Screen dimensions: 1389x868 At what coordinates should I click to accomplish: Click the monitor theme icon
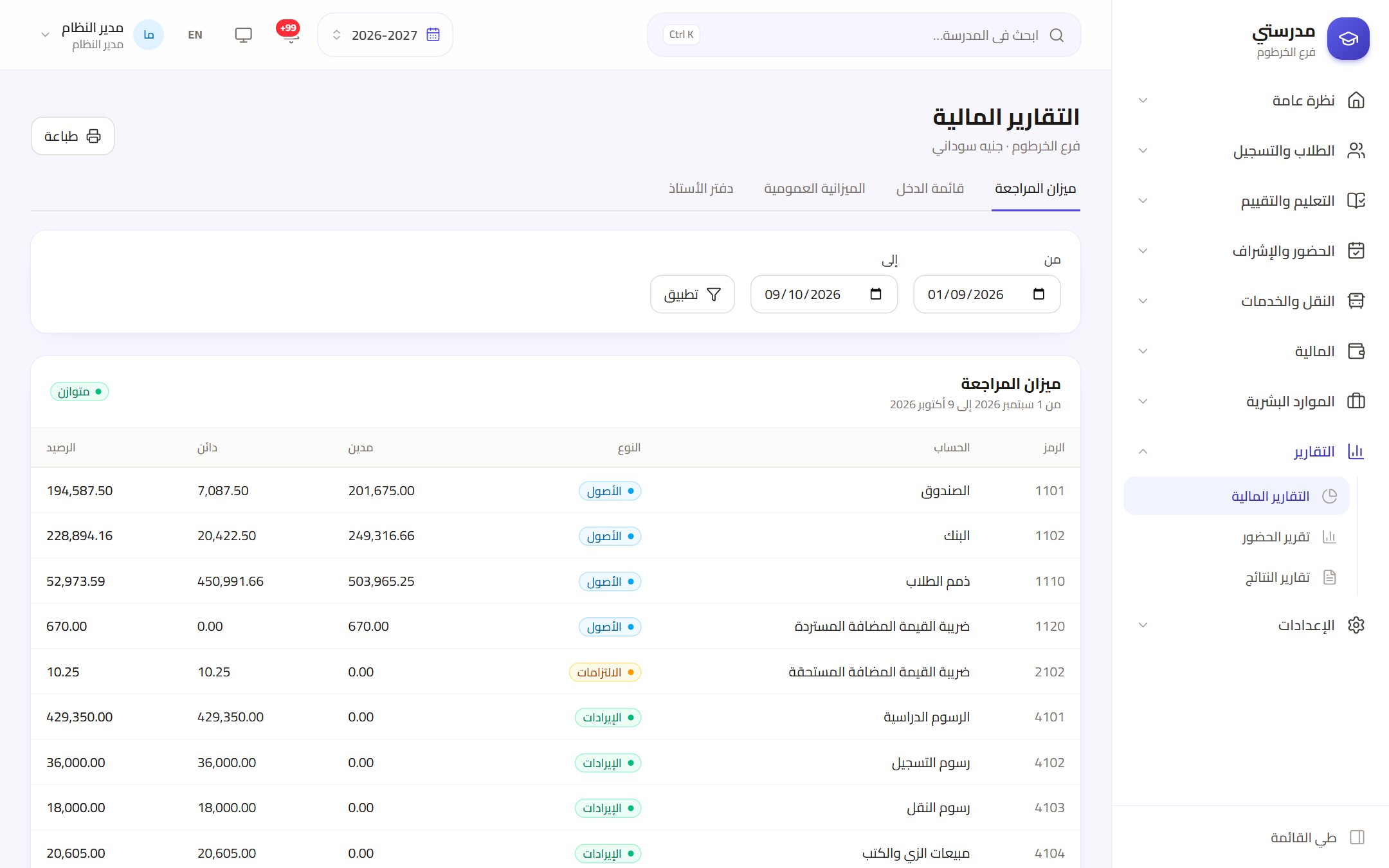point(243,35)
